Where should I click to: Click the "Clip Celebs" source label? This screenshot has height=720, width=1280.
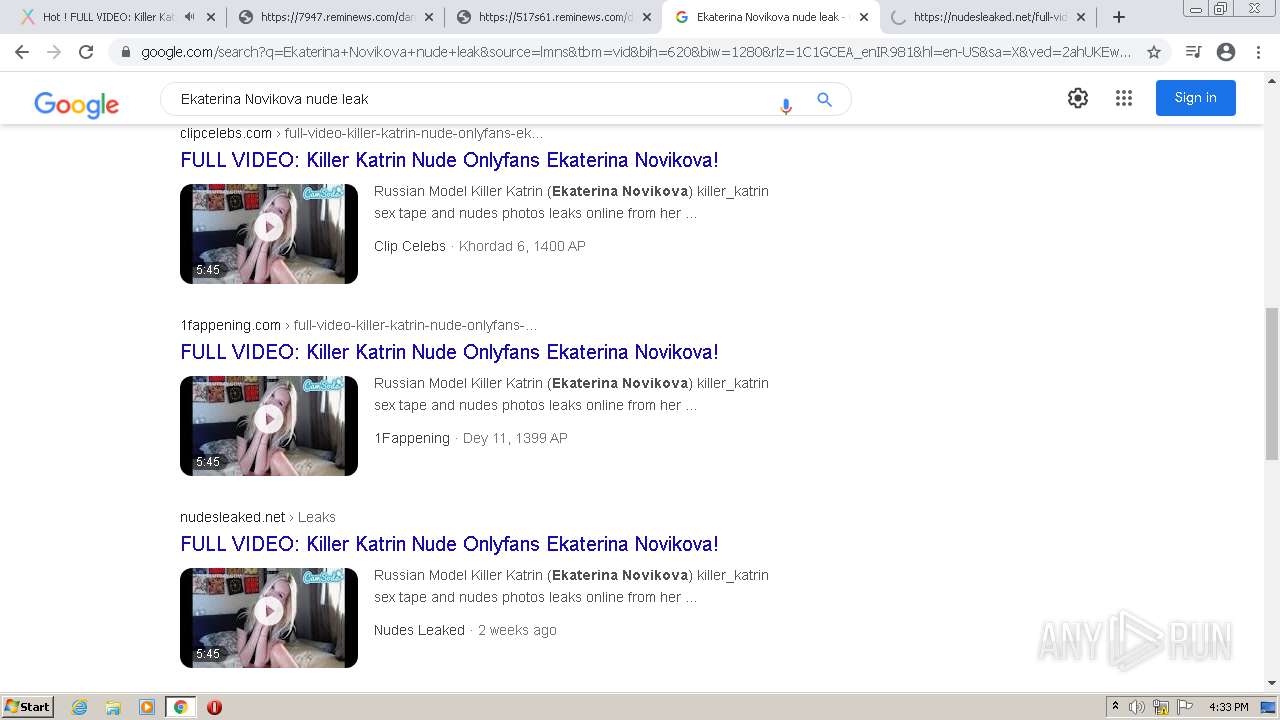click(x=410, y=246)
